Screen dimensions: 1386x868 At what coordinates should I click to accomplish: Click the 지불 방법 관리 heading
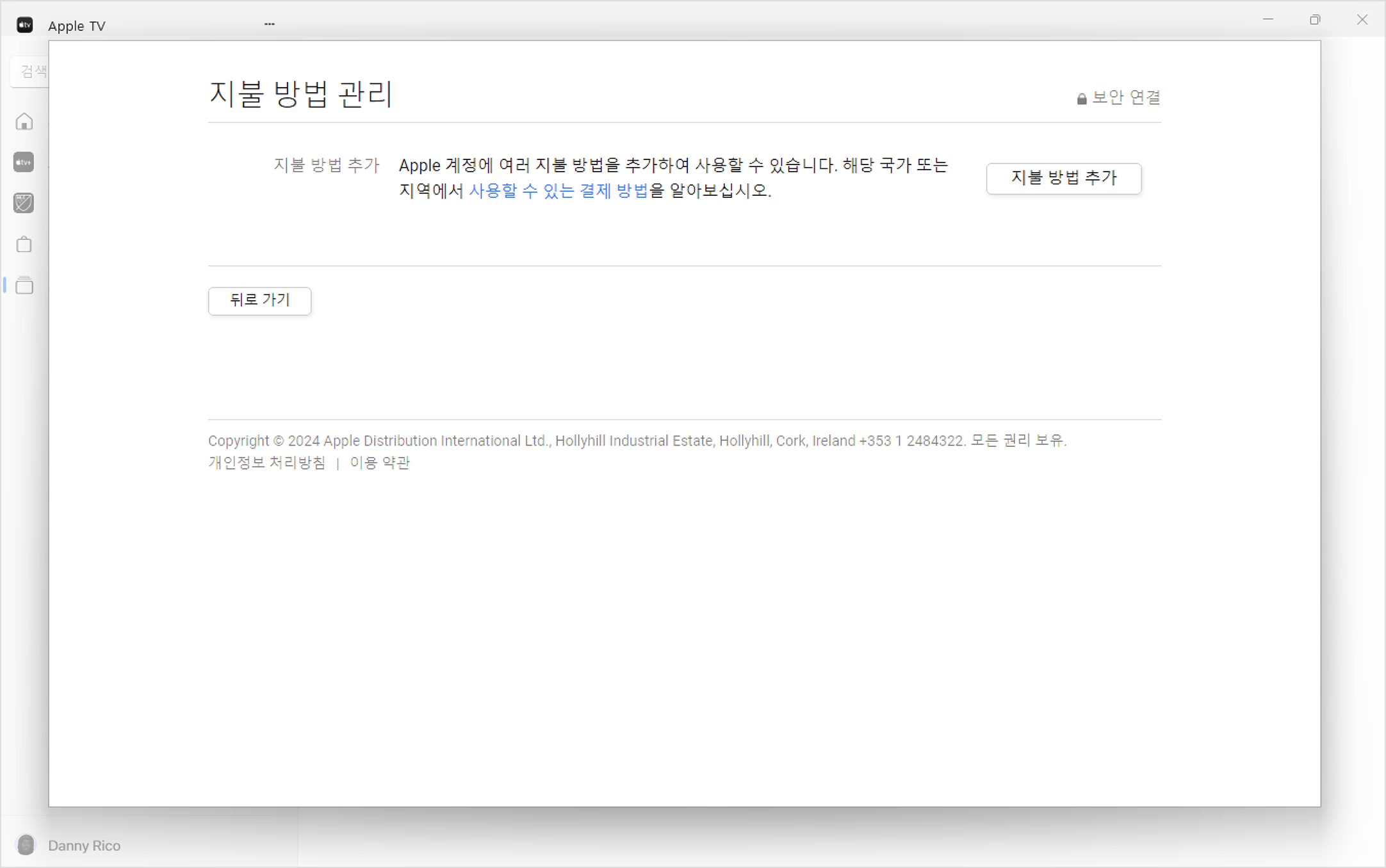tap(300, 94)
